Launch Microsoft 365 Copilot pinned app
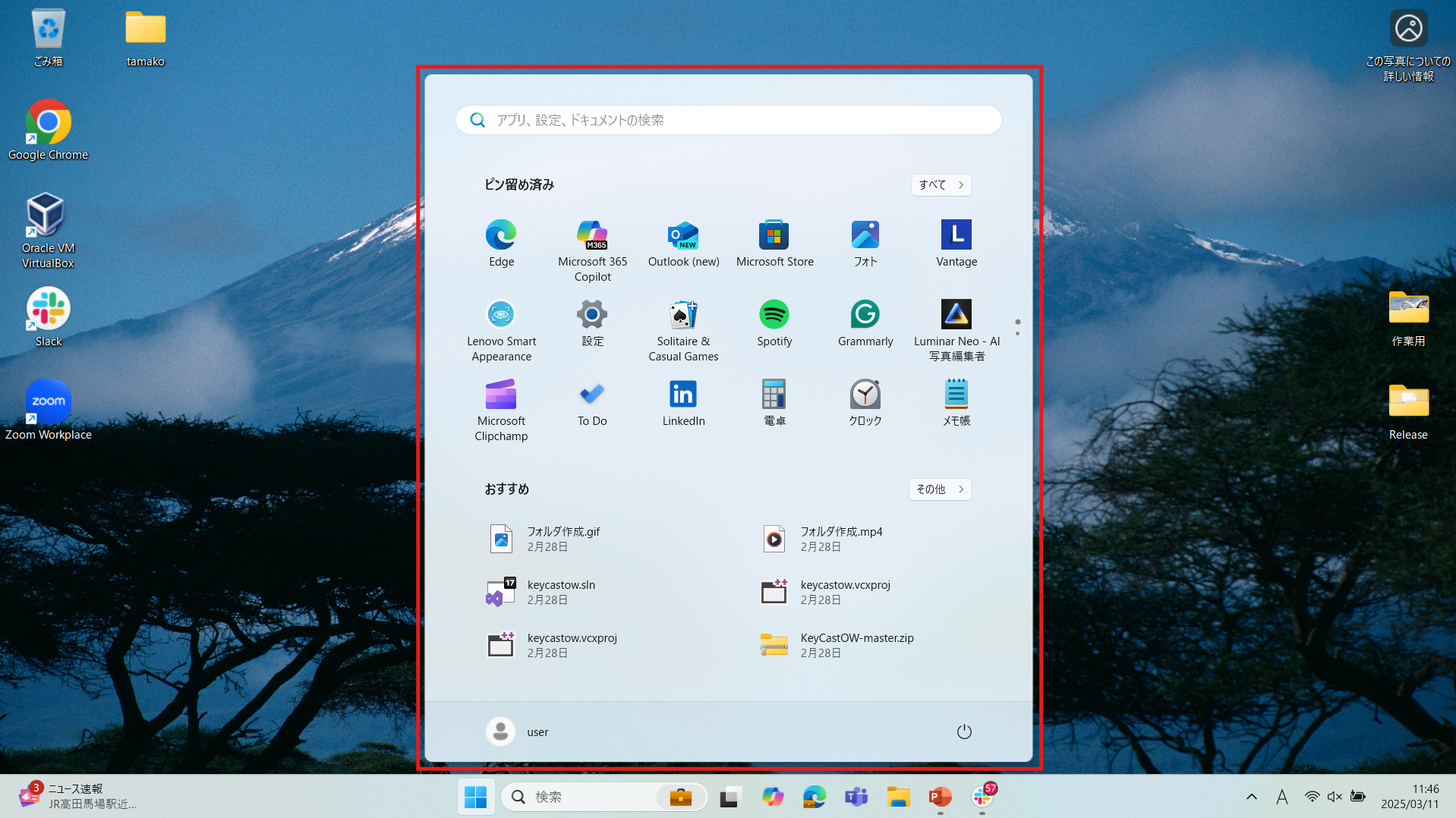 (x=592, y=250)
